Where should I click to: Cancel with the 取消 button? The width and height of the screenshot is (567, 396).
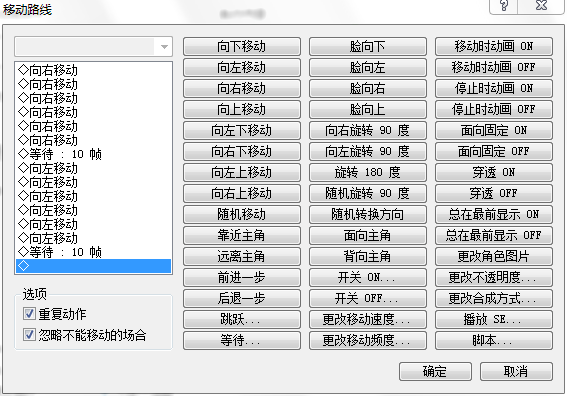(516, 371)
